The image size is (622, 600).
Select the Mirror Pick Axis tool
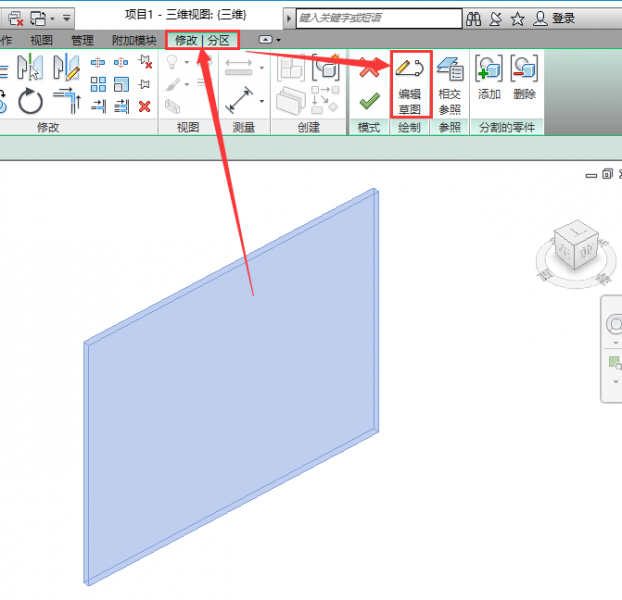(30, 67)
